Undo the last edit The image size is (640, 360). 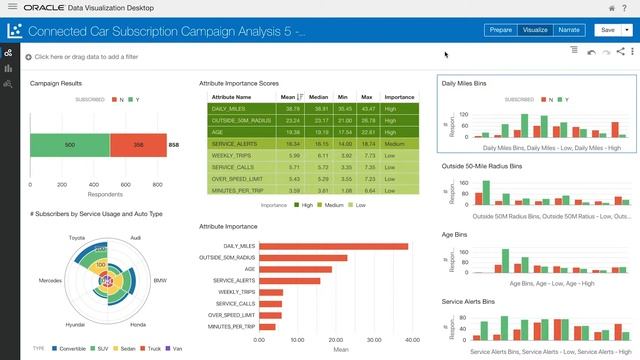point(591,52)
